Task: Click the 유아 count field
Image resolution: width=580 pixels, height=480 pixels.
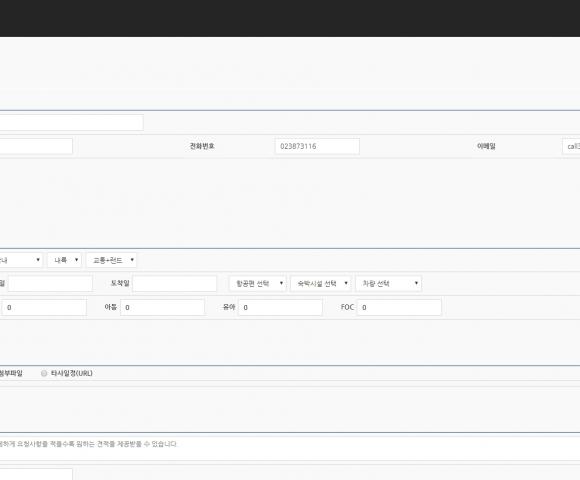Action: (x=280, y=307)
